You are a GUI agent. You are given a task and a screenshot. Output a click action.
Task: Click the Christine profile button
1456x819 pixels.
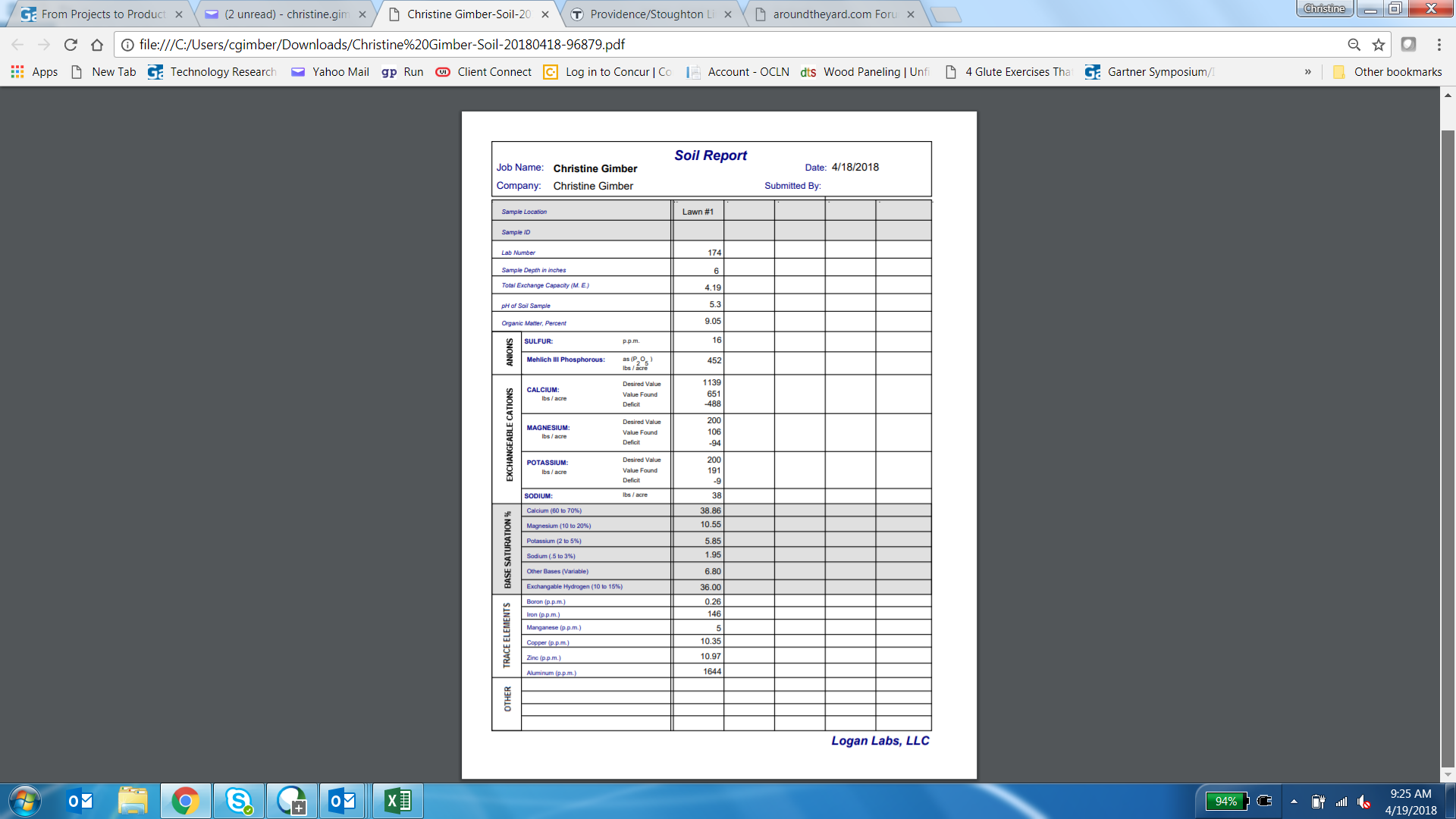(x=1324, y=8)
